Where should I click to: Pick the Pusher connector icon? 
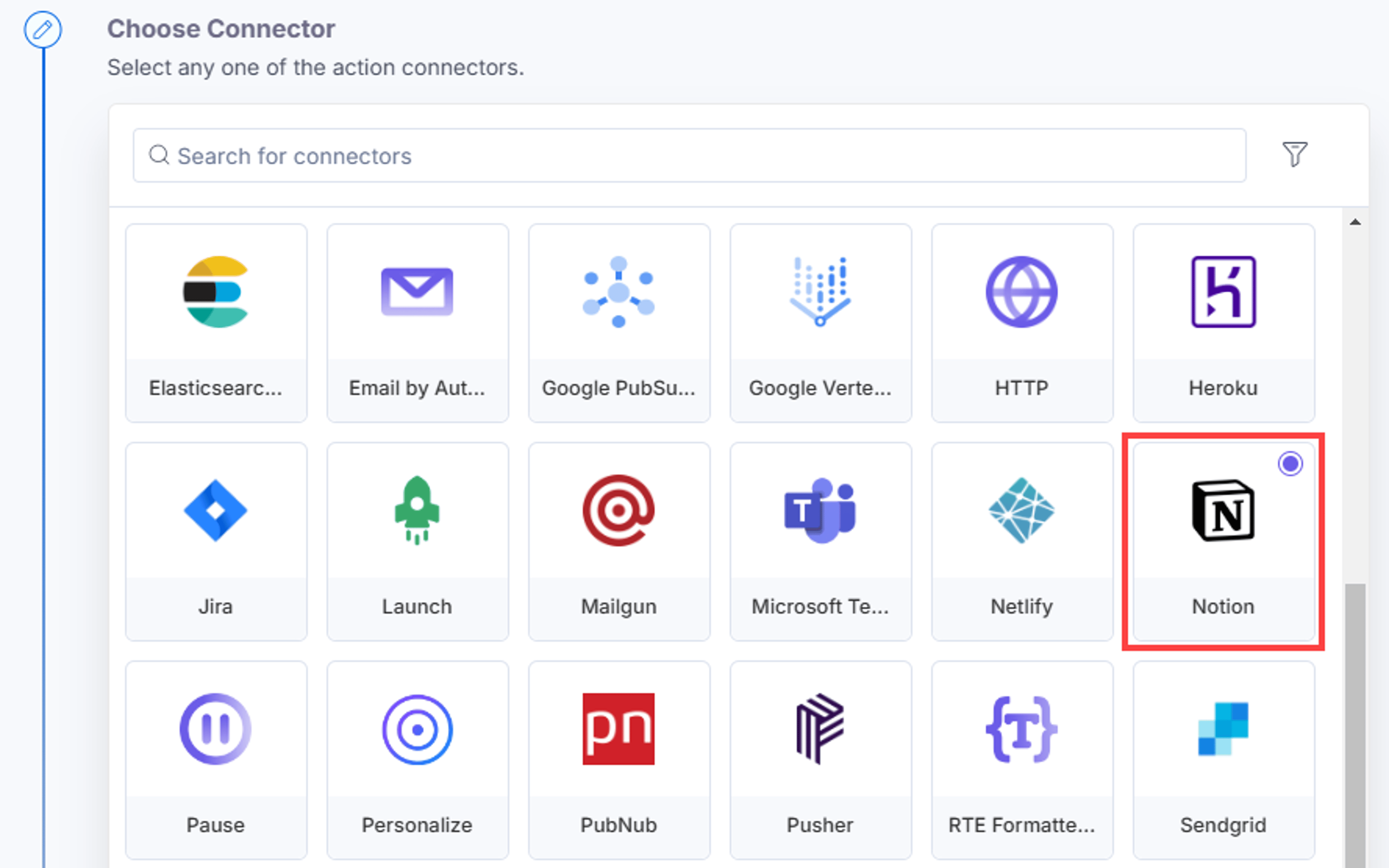pos(820,728)
